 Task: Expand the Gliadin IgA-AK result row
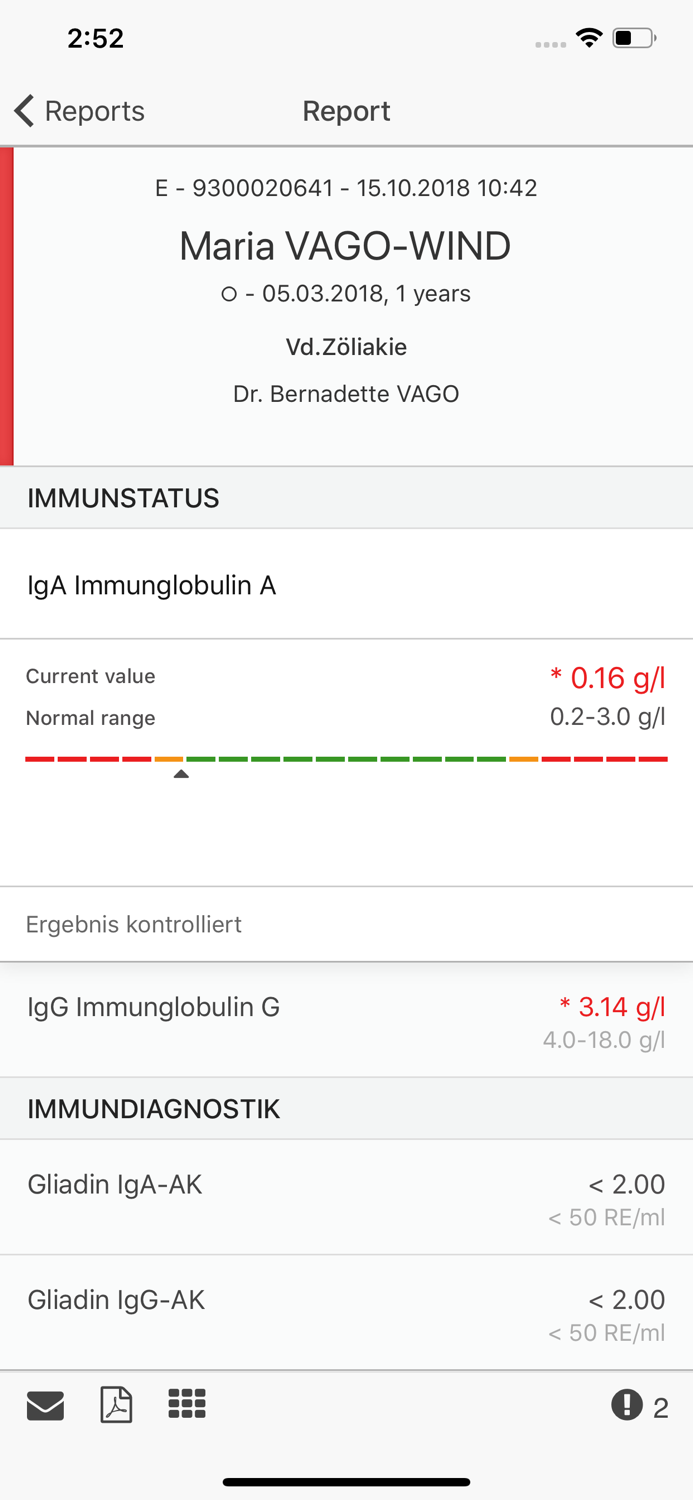coord(346,1197)
